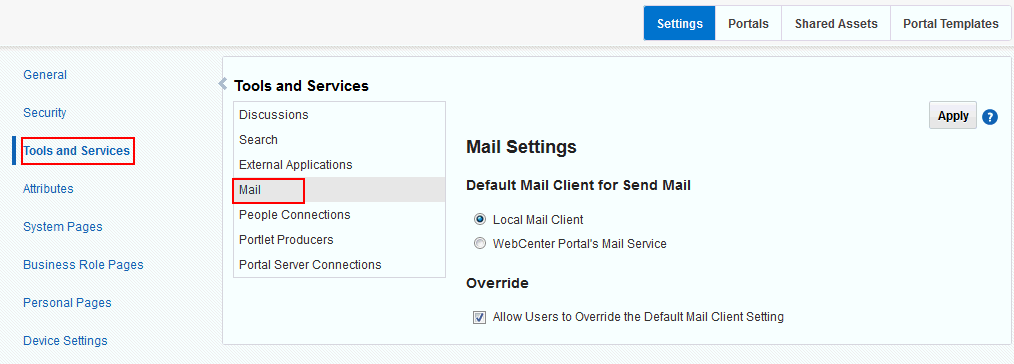Choose WebCenter Portal's Mail Service radio button
This screenshot has height=364, width=1014.
(480, 244)
